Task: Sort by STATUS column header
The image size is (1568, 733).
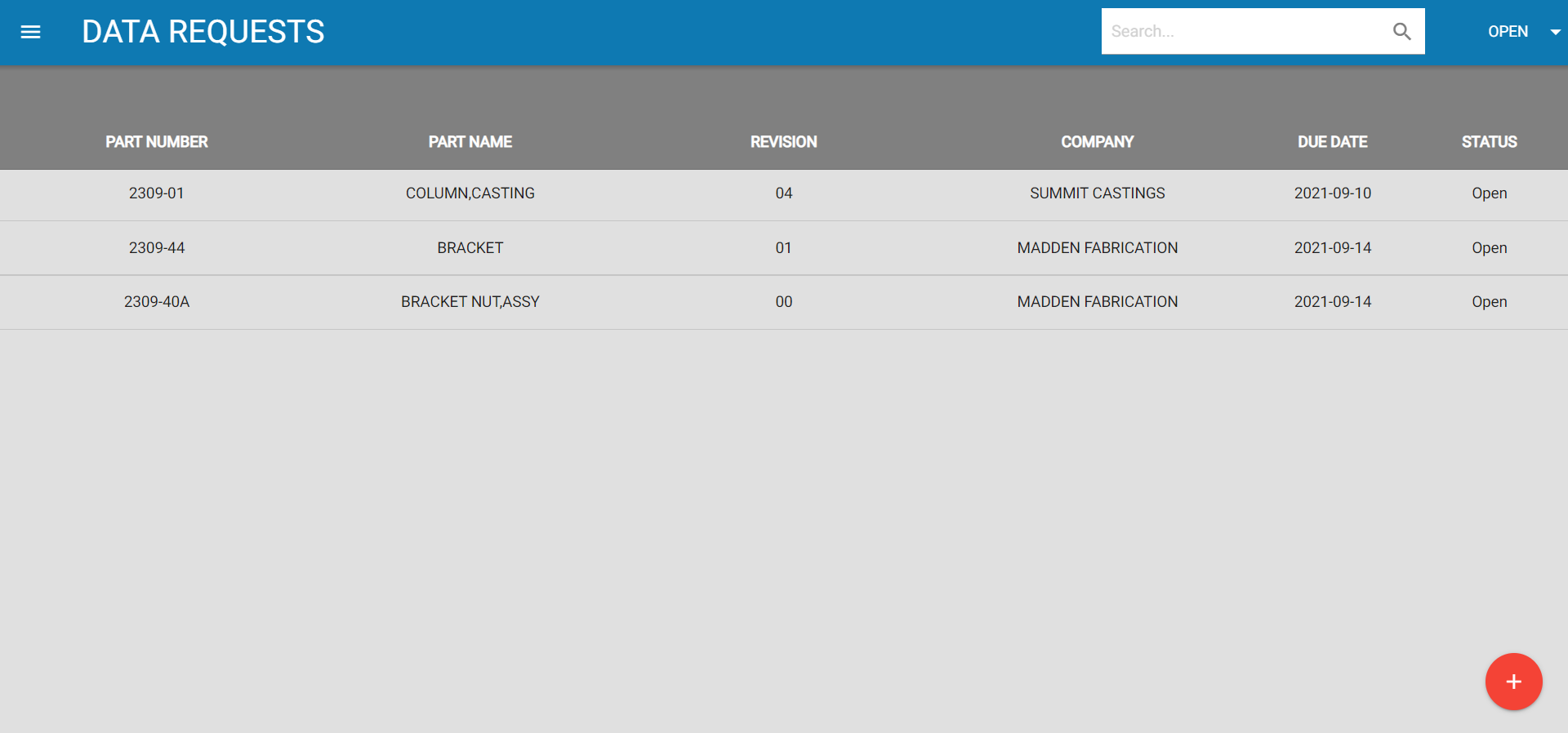Action: [x=1490, y=142]
